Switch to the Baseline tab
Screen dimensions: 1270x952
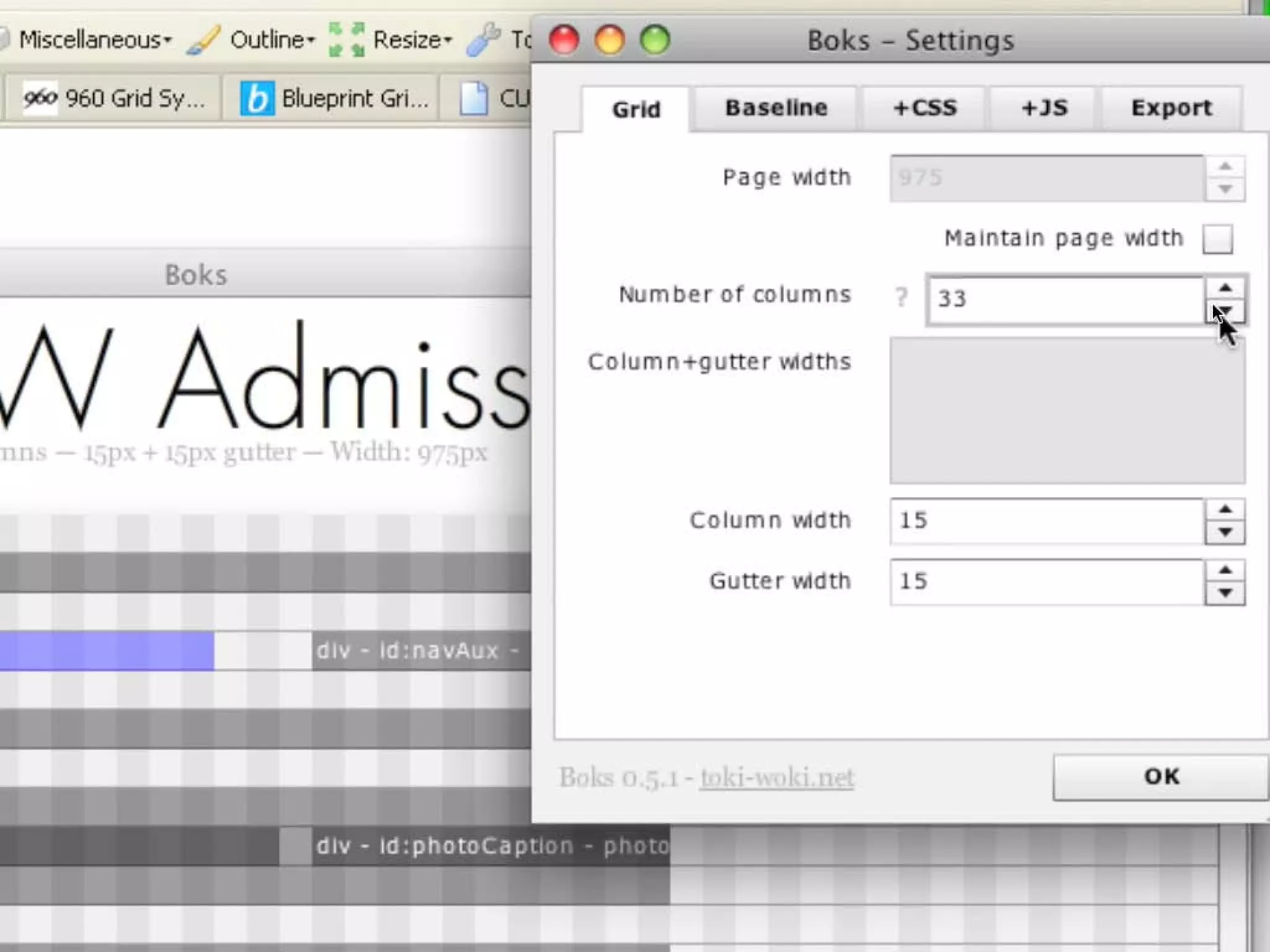(x=776, y=108)
